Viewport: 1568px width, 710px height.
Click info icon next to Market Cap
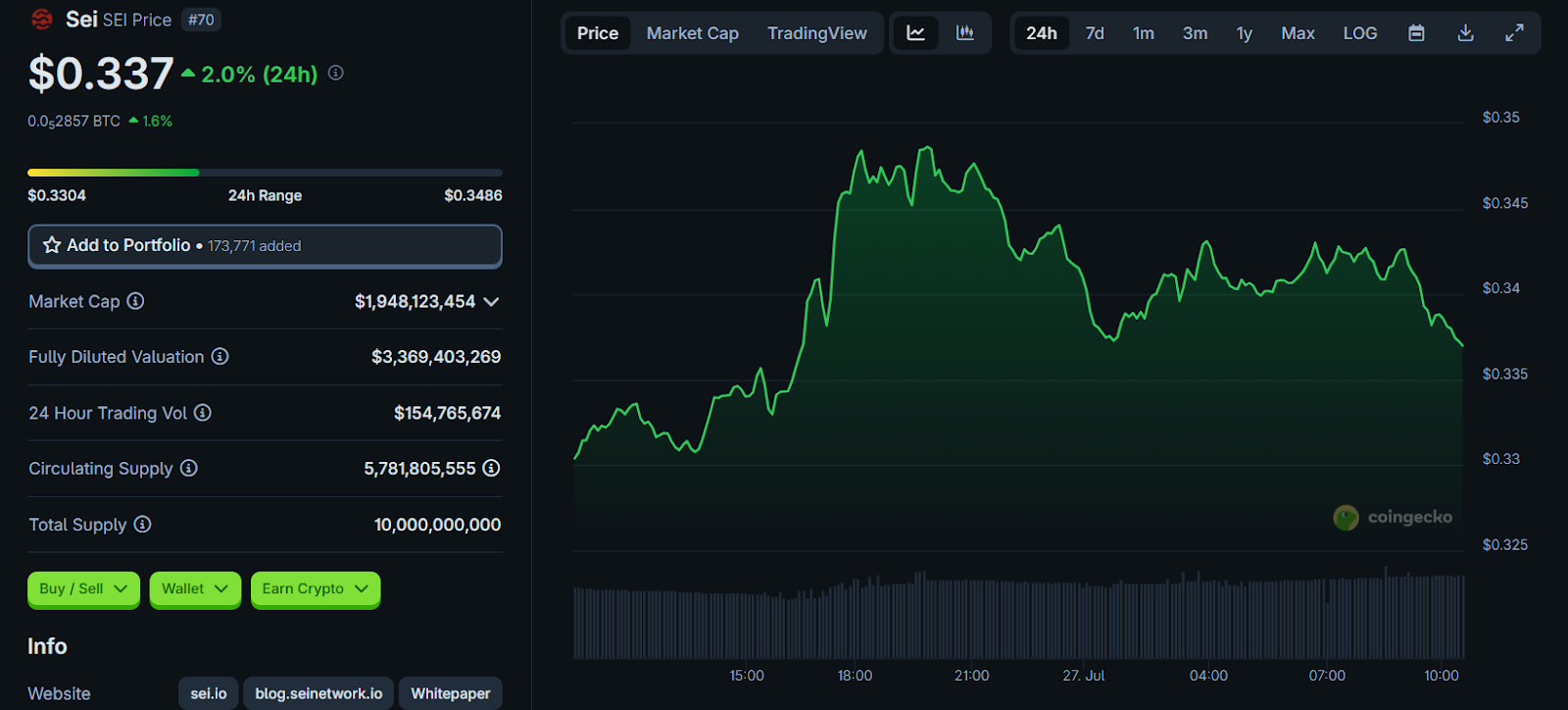[136, 301]
